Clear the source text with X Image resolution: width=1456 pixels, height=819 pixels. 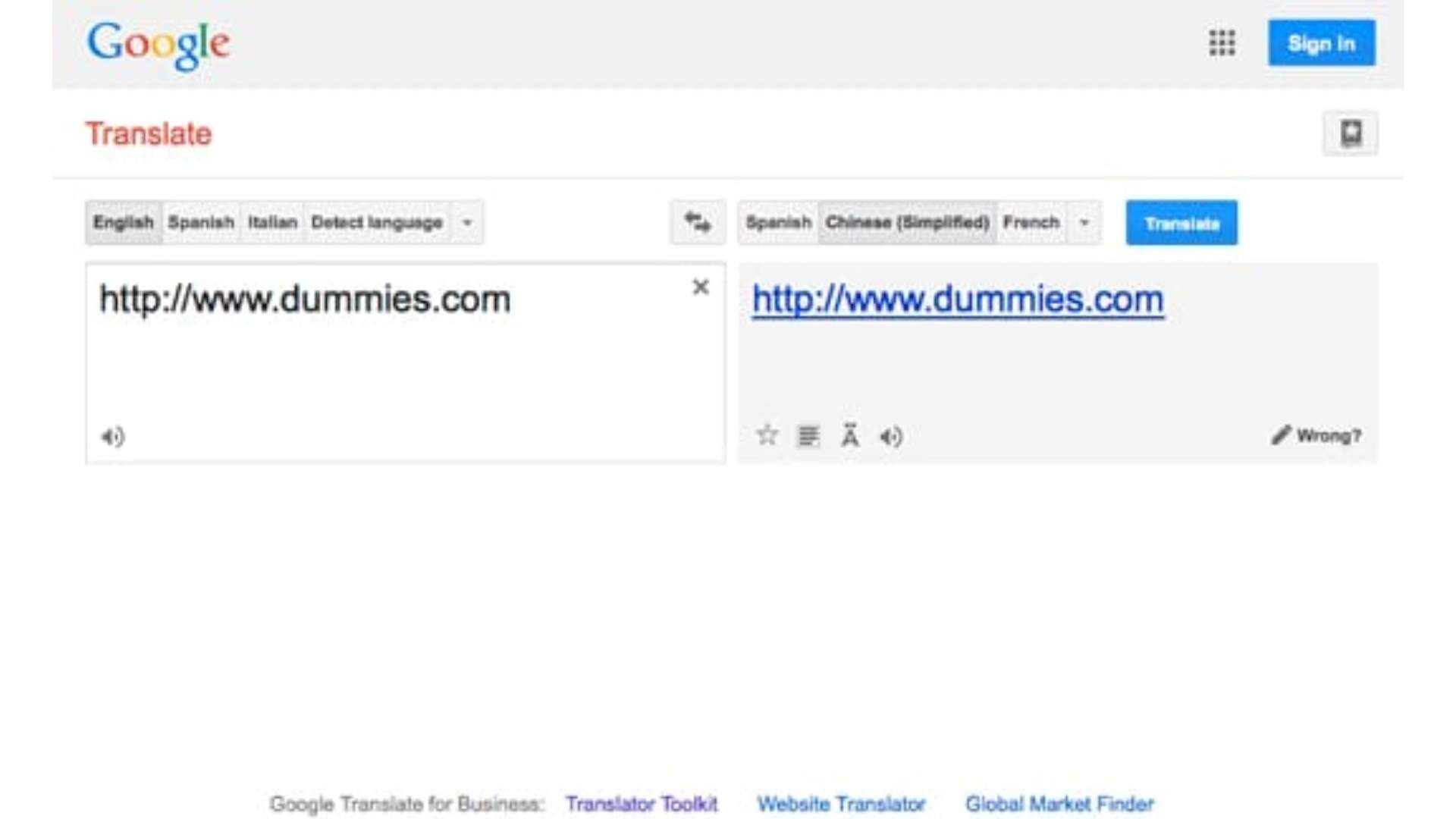click(701, 287)
